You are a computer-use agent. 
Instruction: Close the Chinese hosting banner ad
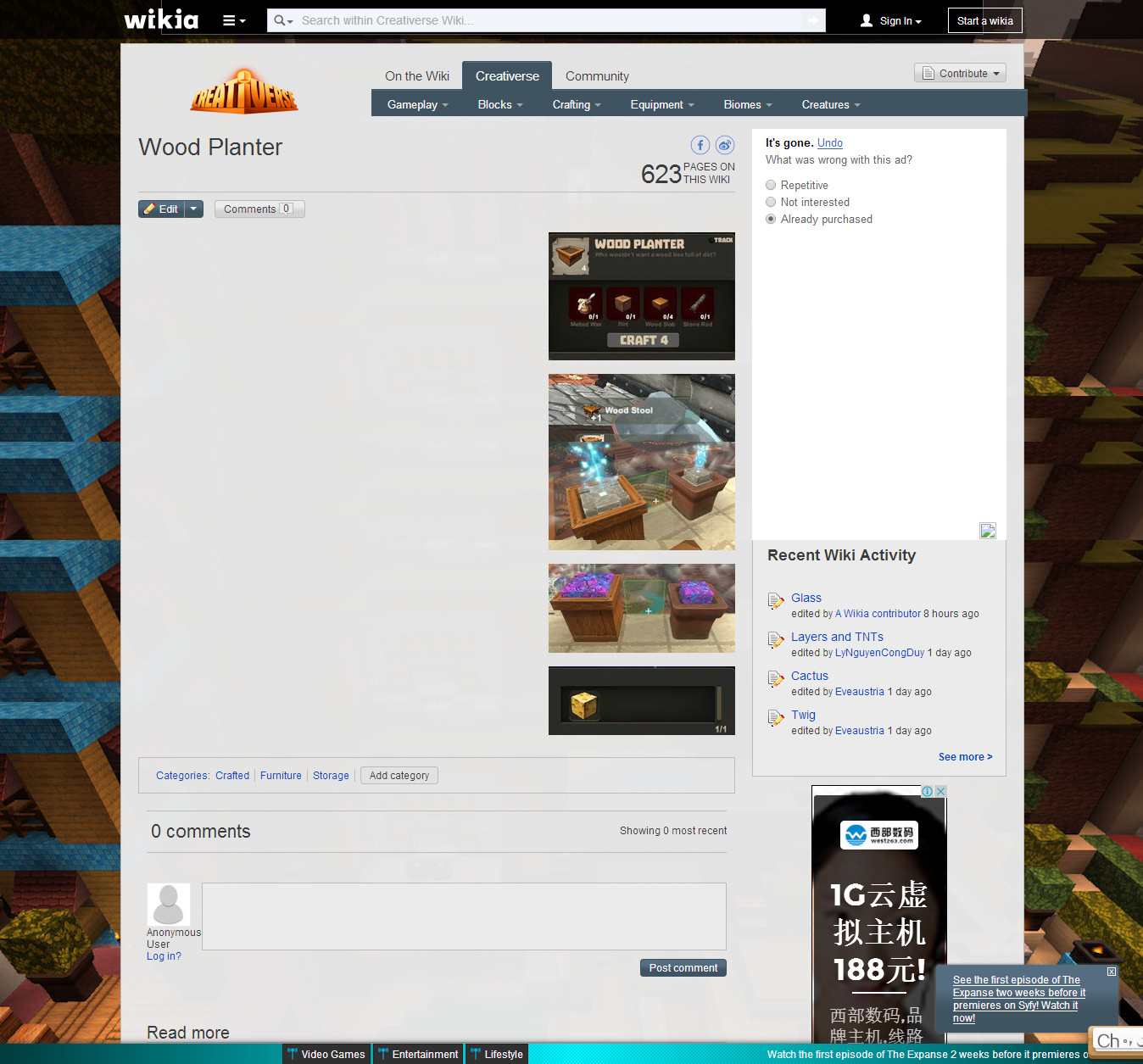click(940, 791)
